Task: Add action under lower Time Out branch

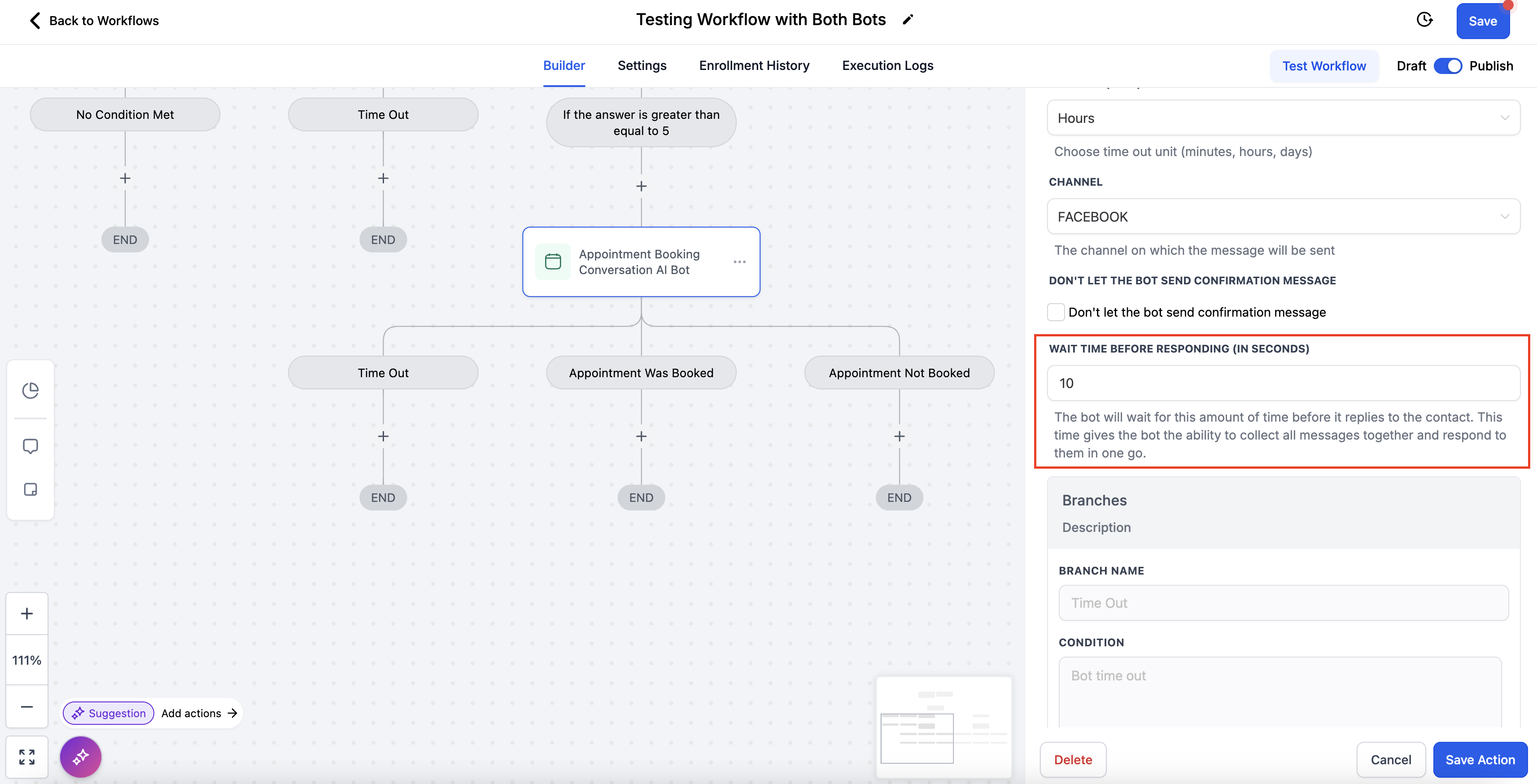Action: 383,436
